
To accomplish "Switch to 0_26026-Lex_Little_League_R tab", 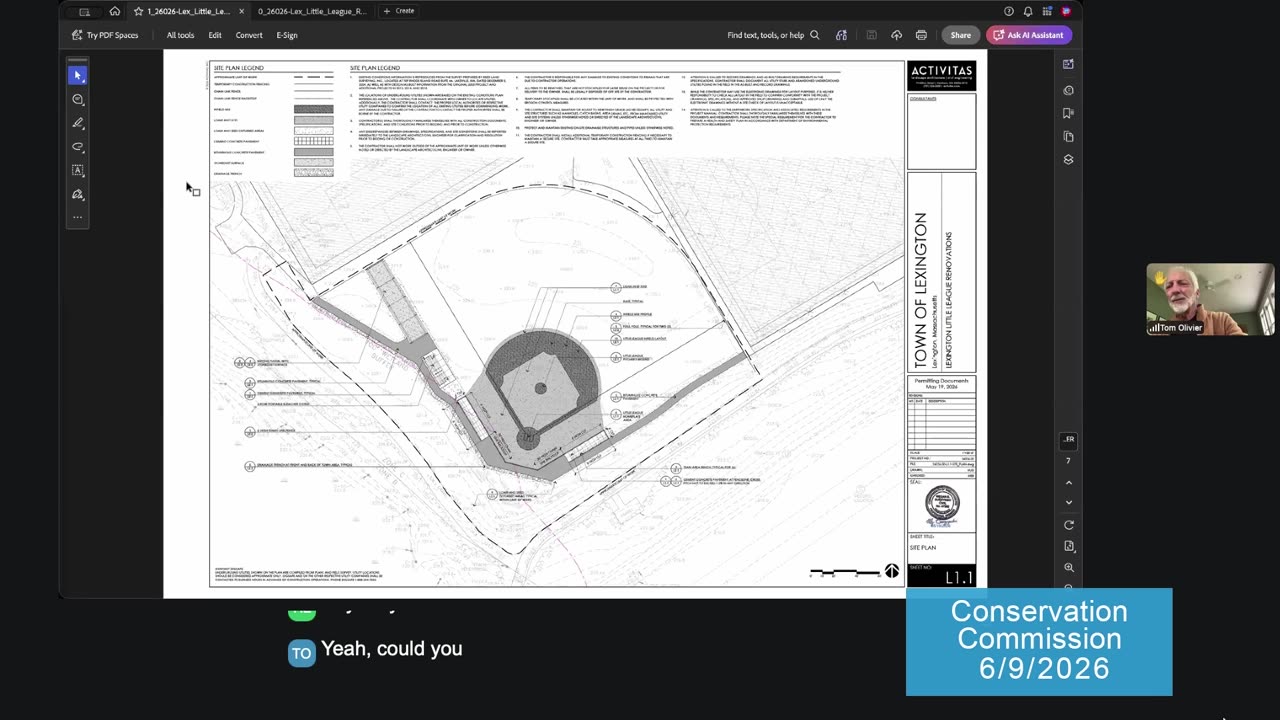I will coord(312,11).
